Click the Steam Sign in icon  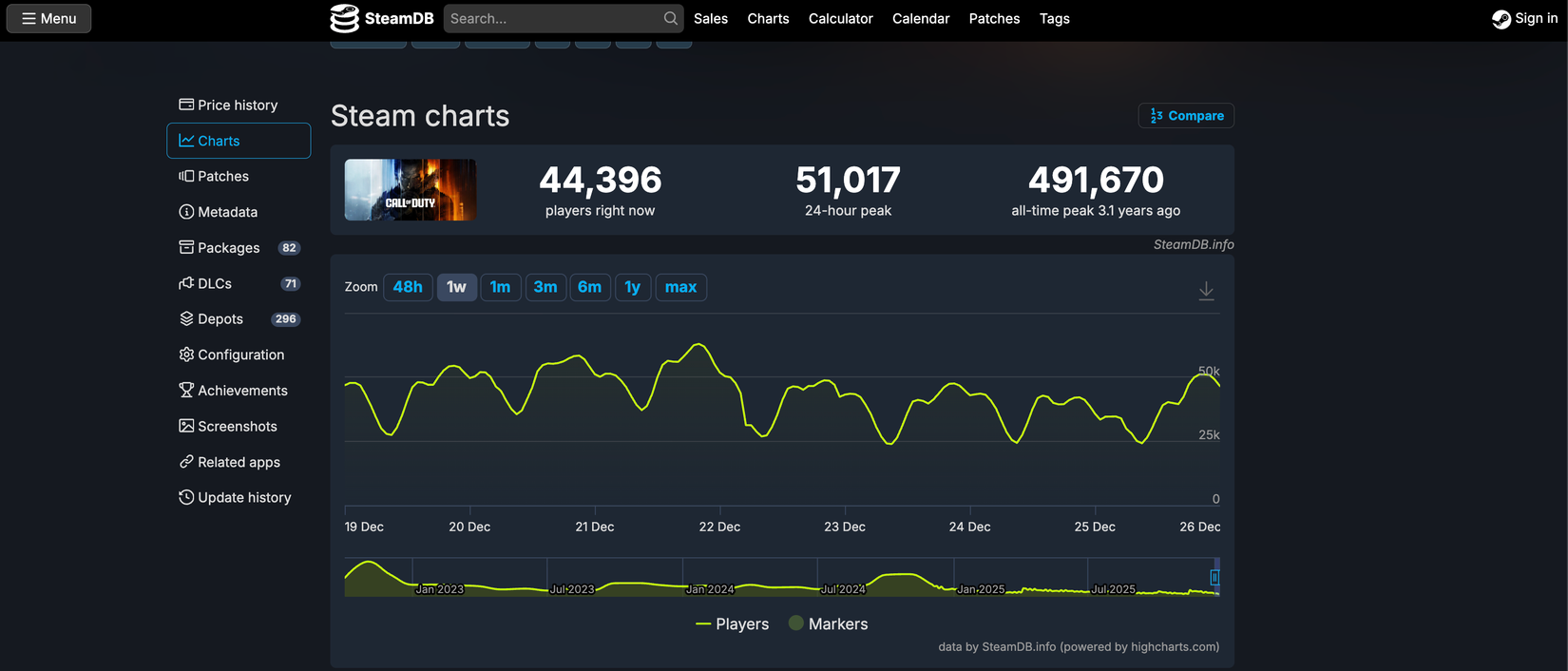point(1501,19)
